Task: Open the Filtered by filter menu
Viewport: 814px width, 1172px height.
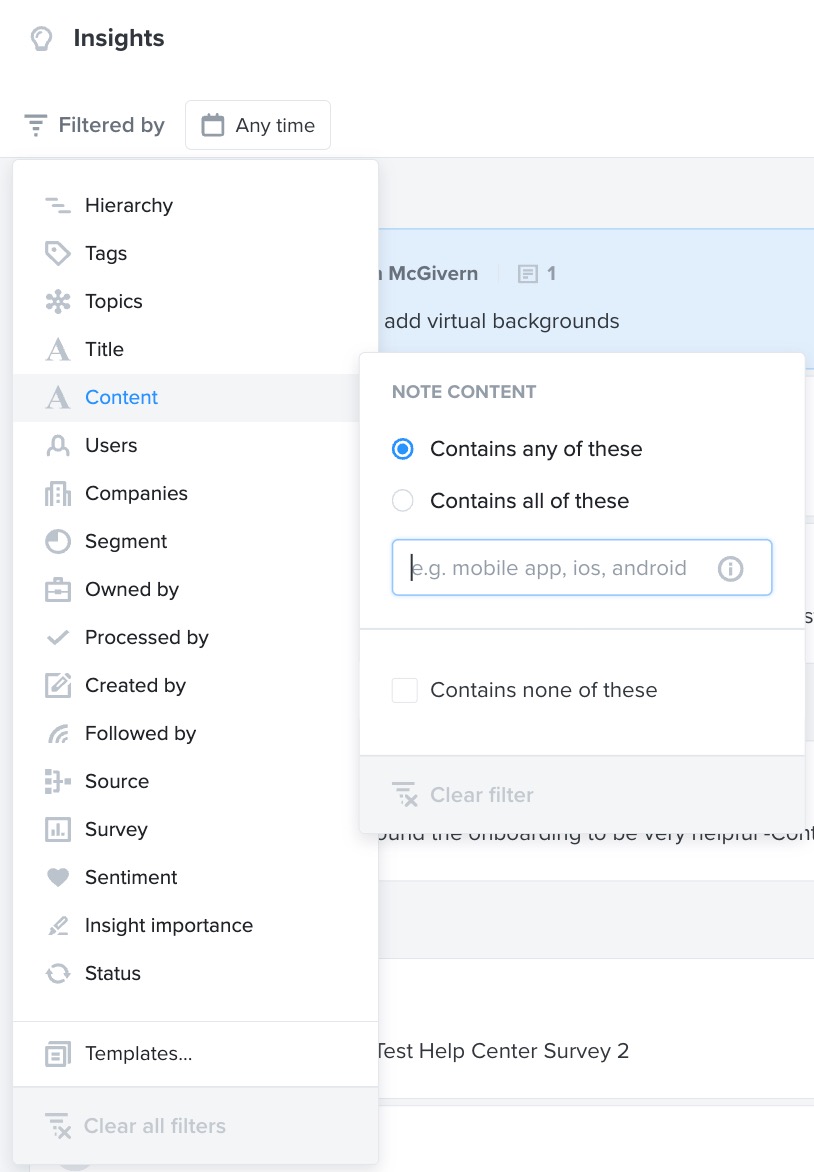Action: [x=94, y=125]
